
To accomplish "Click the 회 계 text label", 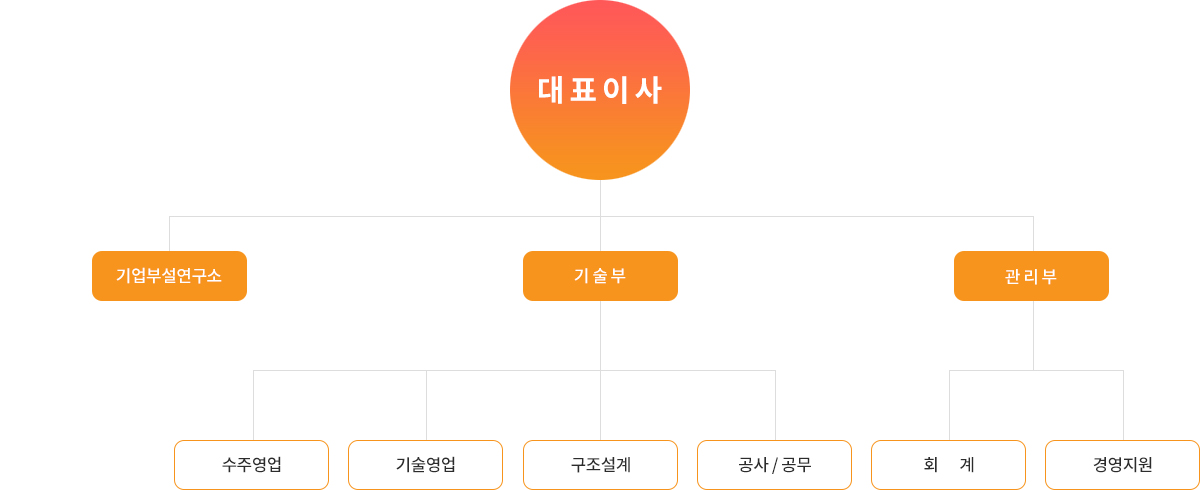I will coord(949,465).
